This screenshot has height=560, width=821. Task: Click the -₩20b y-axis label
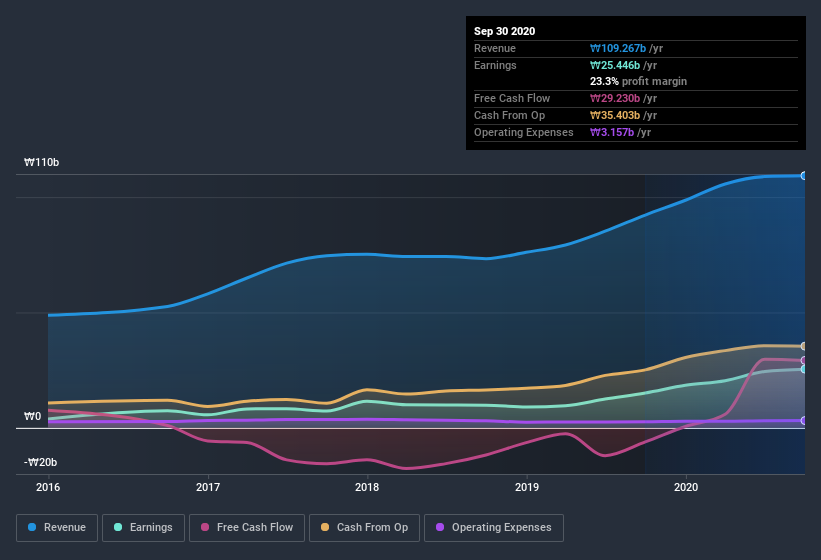click(40, 462)
